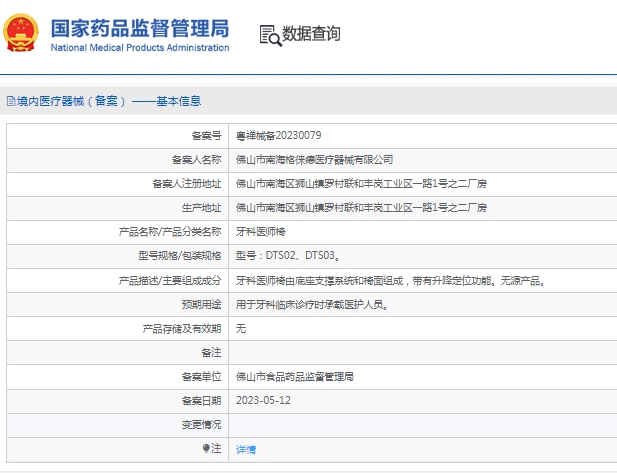Select product name 牙科医师椅
This screenshot has height=473, width=617.
tap(260, 232)
